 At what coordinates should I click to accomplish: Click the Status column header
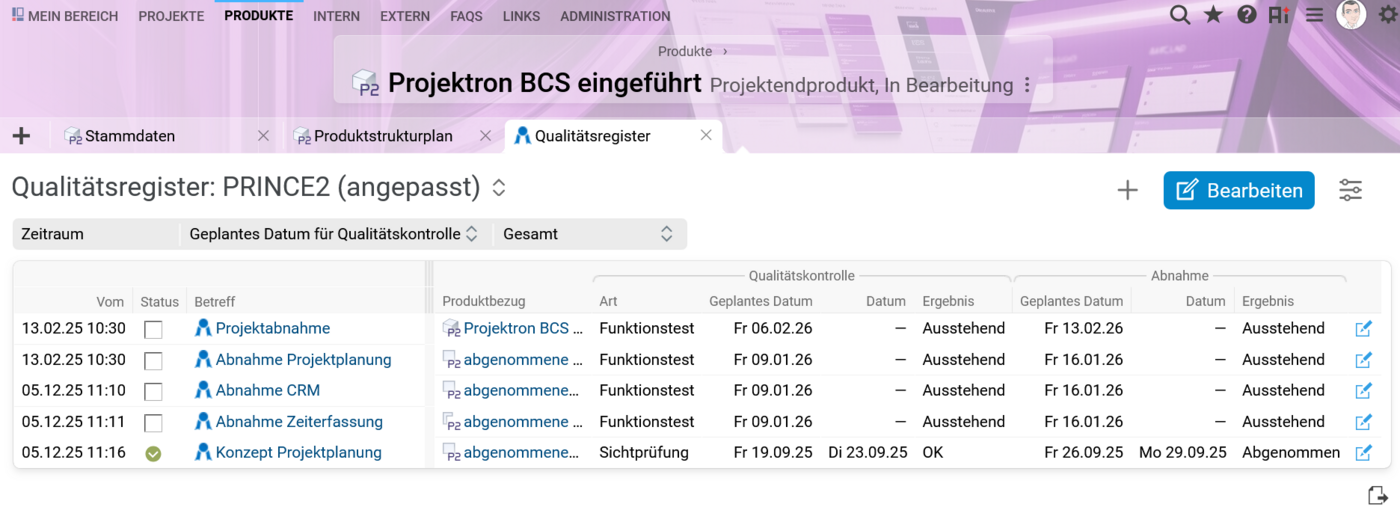[x=159, y=301]
